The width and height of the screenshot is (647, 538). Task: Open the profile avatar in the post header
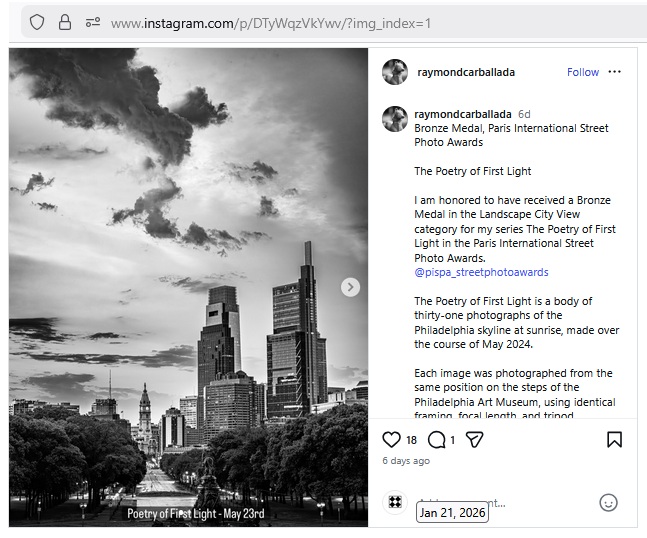click(395, 72)
